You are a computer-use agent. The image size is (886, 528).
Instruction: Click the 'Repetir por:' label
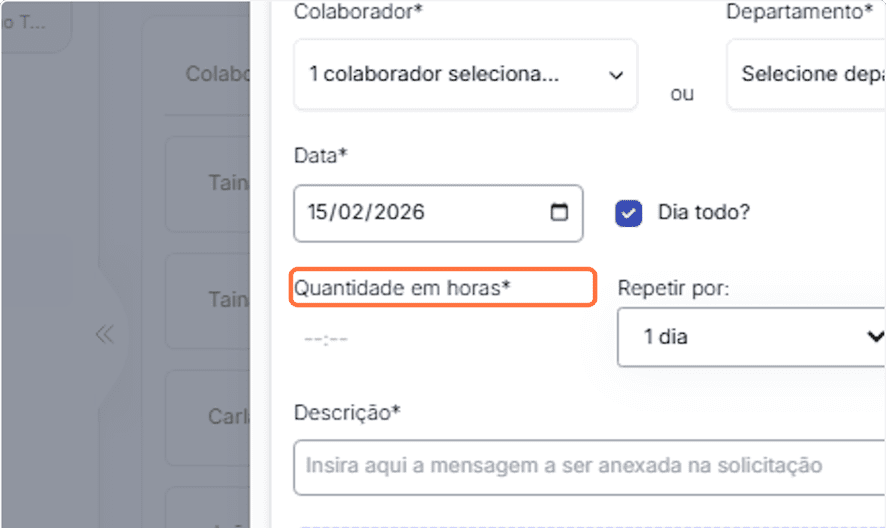click(x=673, y=288)
